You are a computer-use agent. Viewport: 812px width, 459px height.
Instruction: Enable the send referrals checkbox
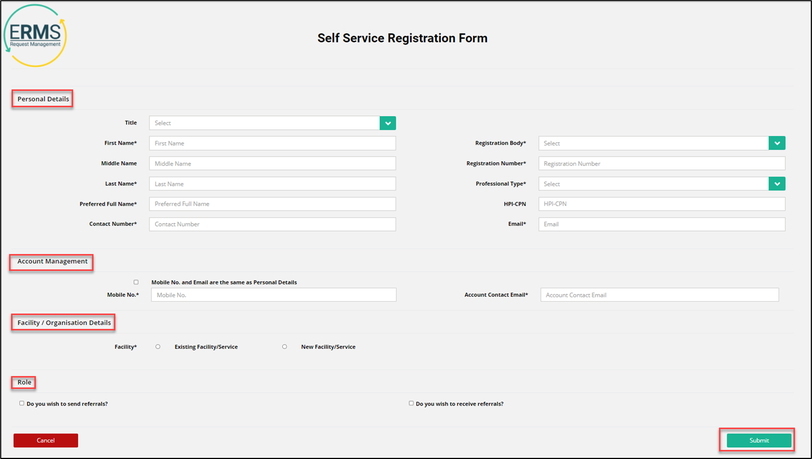(x=22, y=403)
